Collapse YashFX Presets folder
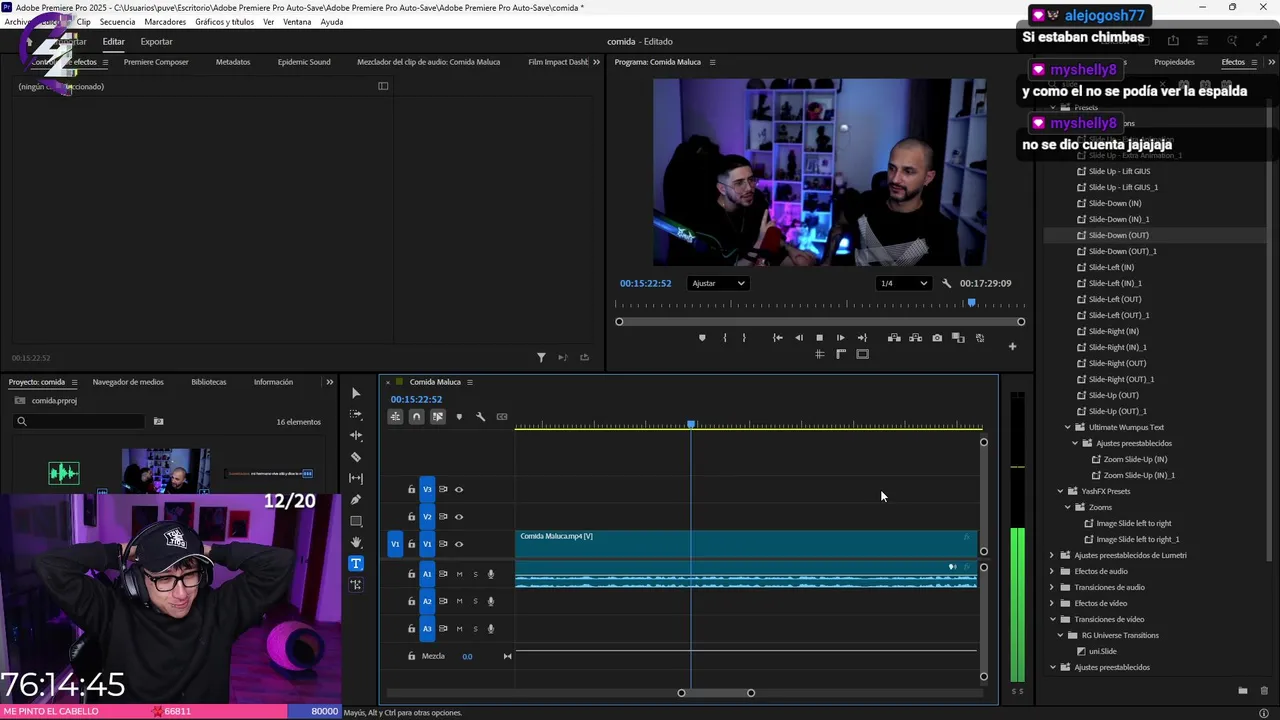The width and height of the screenshot is (1280, 720). pos(1060,491)
